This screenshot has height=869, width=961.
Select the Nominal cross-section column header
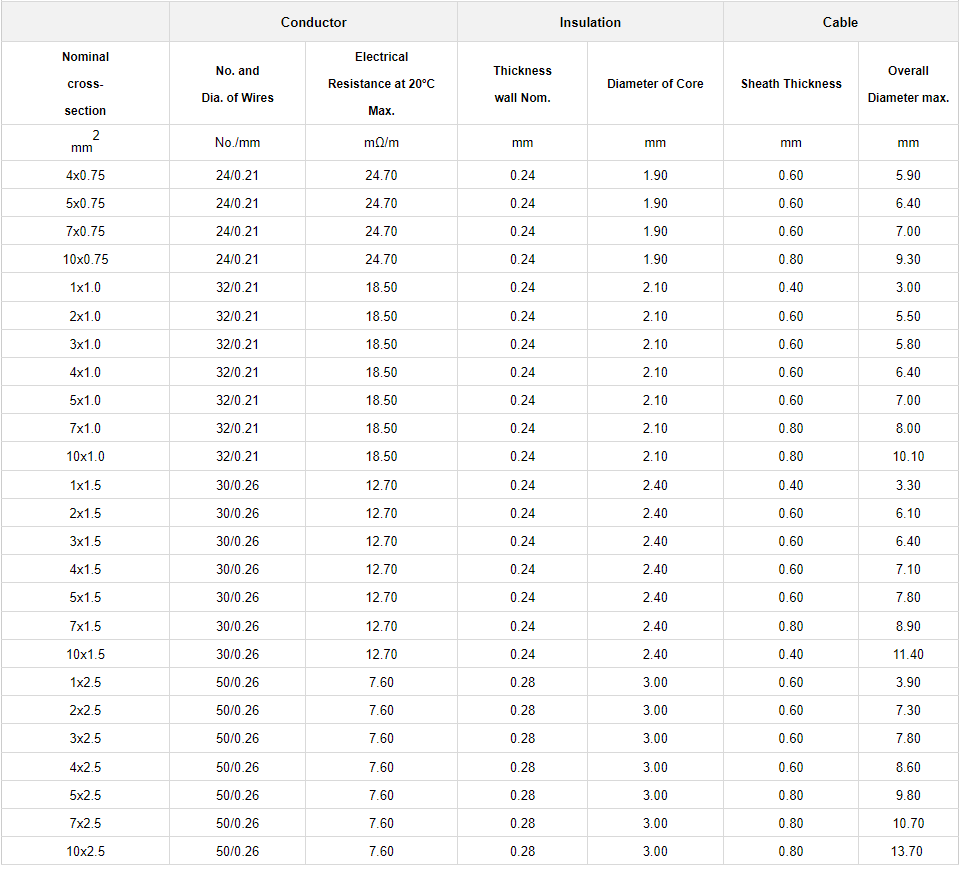point(85,84)
